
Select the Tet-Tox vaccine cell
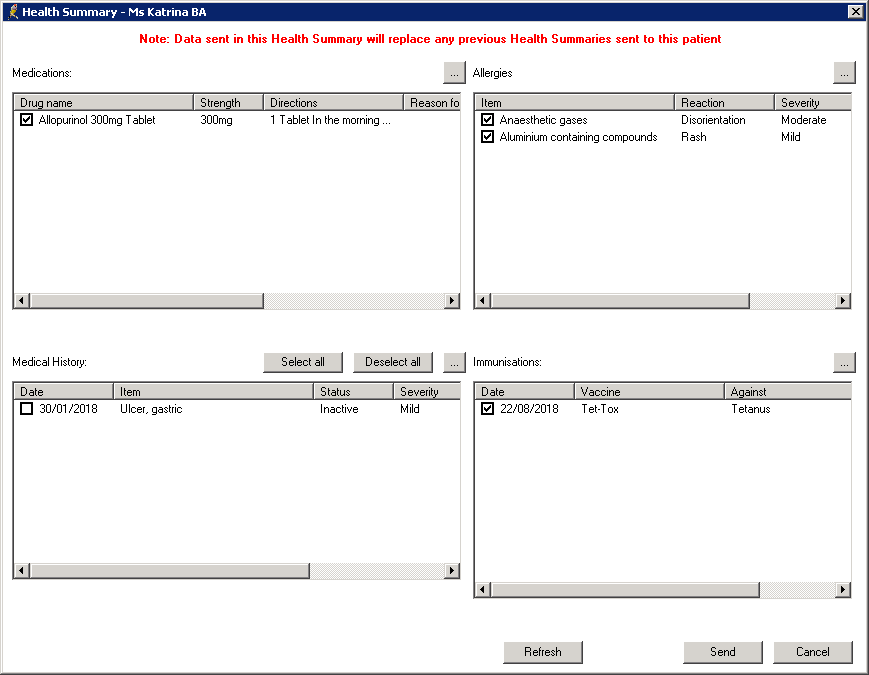[x=600, y=409]
